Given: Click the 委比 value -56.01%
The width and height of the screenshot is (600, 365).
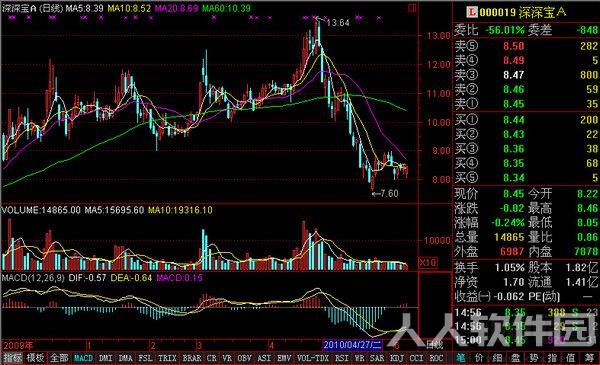Looking at the screenshot, I should [x=505, y=30].
